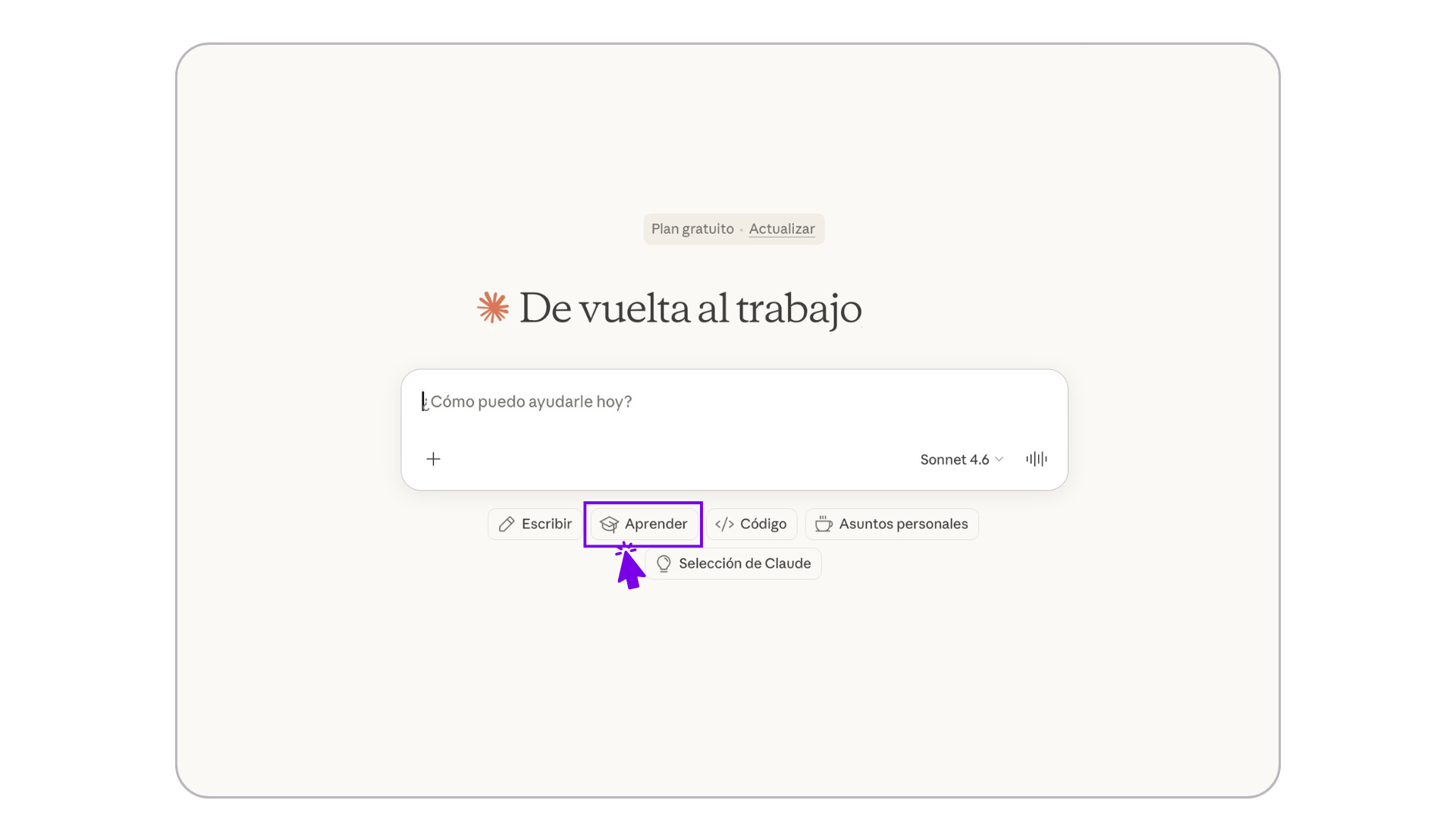Screen dimensions: 1456x819
Task: Open the Sonnet 4.6 model selector
Action: 954,460
